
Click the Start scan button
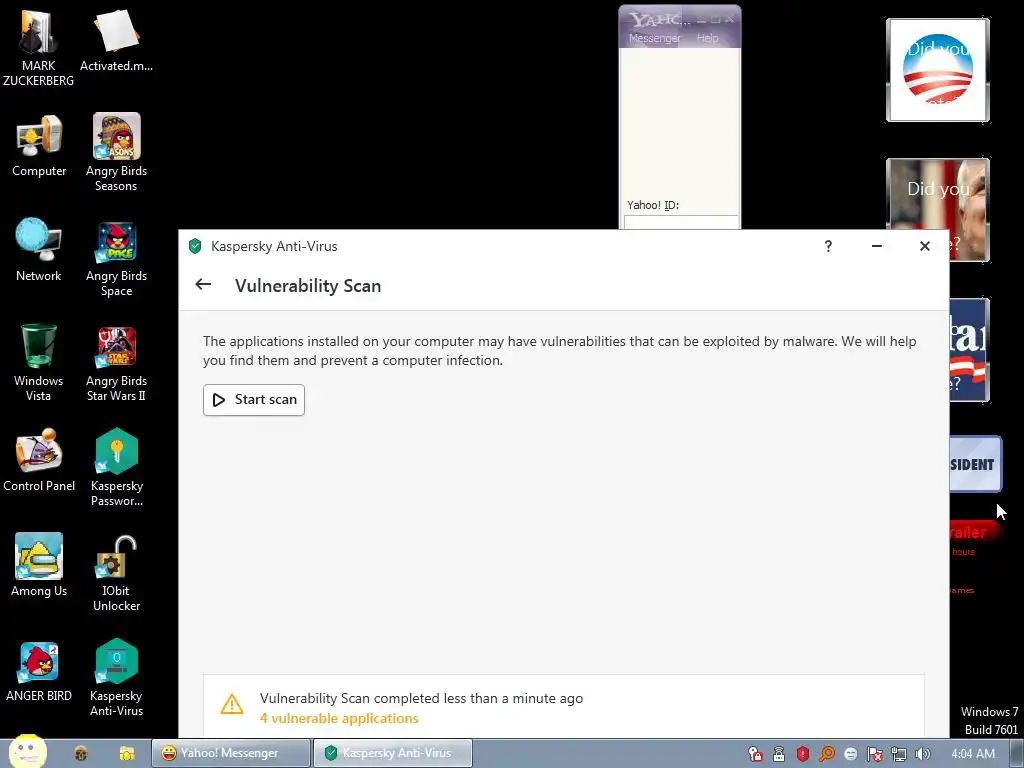click(x=253, y=400)
